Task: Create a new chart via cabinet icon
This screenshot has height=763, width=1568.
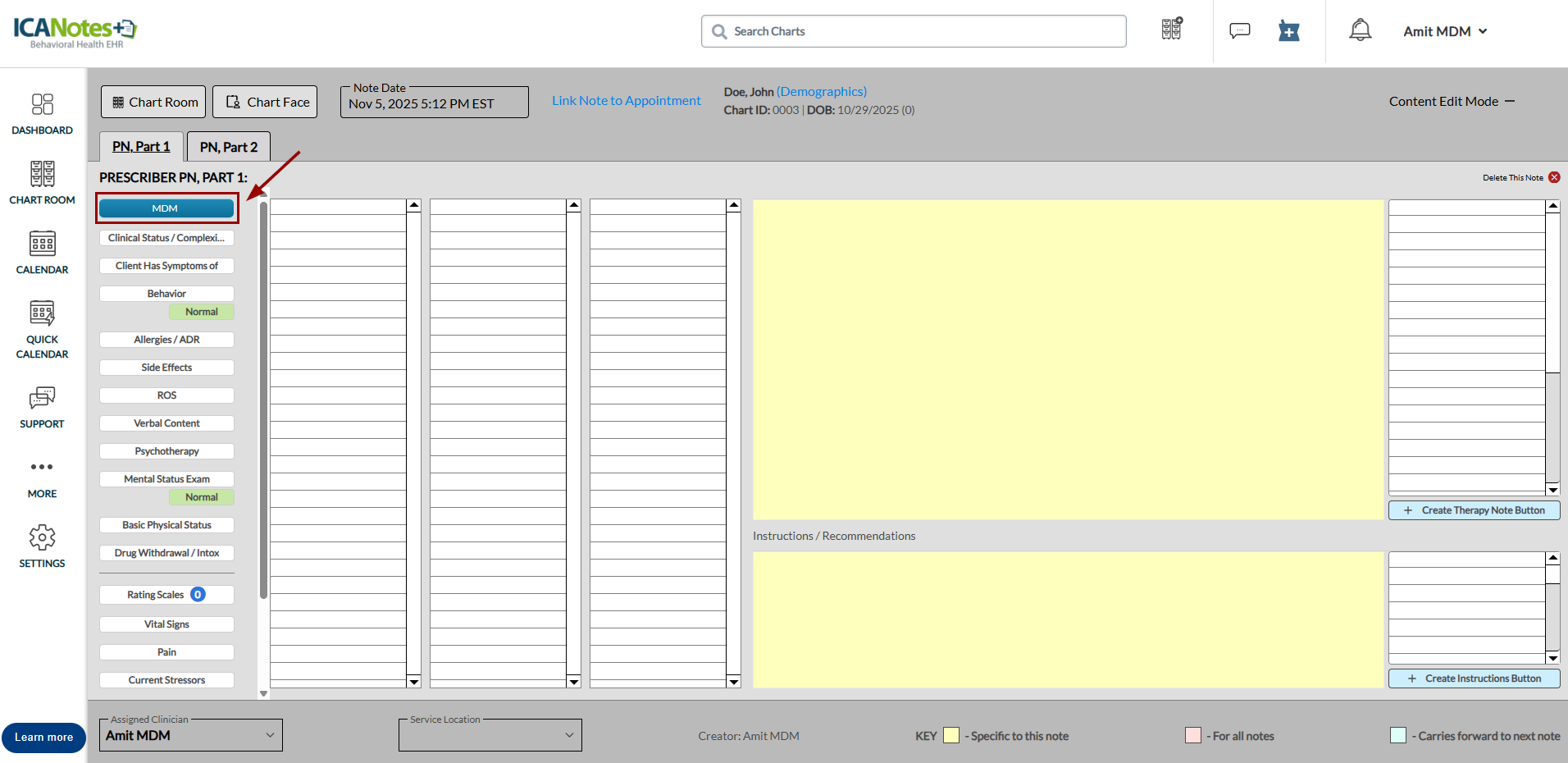Action: click(1171, 30)
